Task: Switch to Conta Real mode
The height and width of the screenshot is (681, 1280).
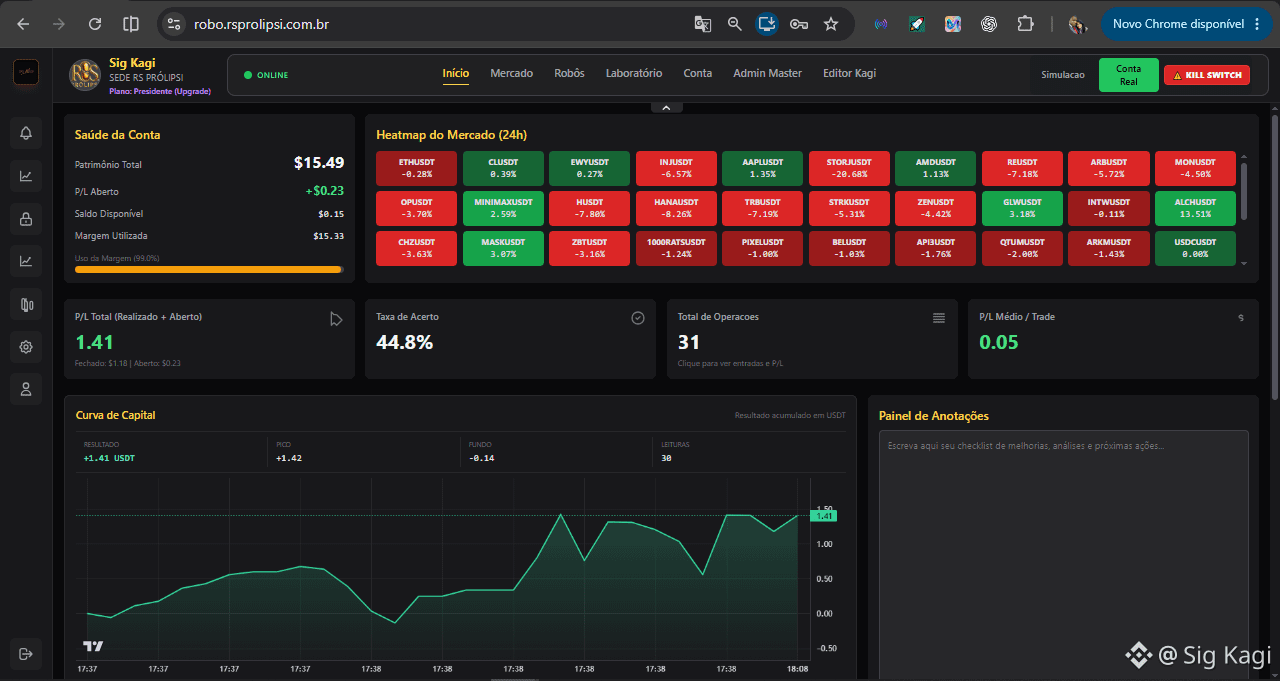Action: 1128,75
